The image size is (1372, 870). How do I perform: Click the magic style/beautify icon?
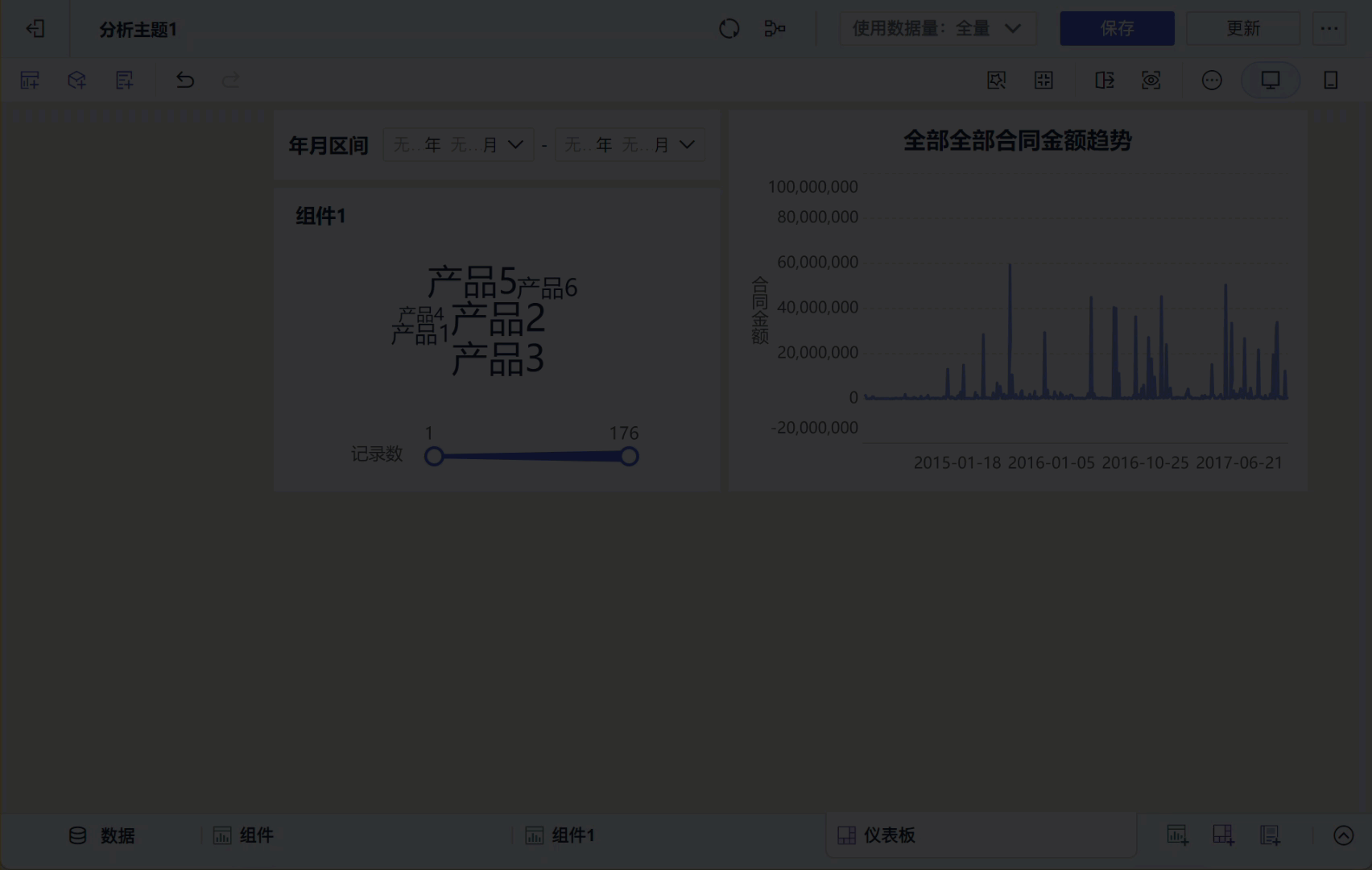[997, 81]
